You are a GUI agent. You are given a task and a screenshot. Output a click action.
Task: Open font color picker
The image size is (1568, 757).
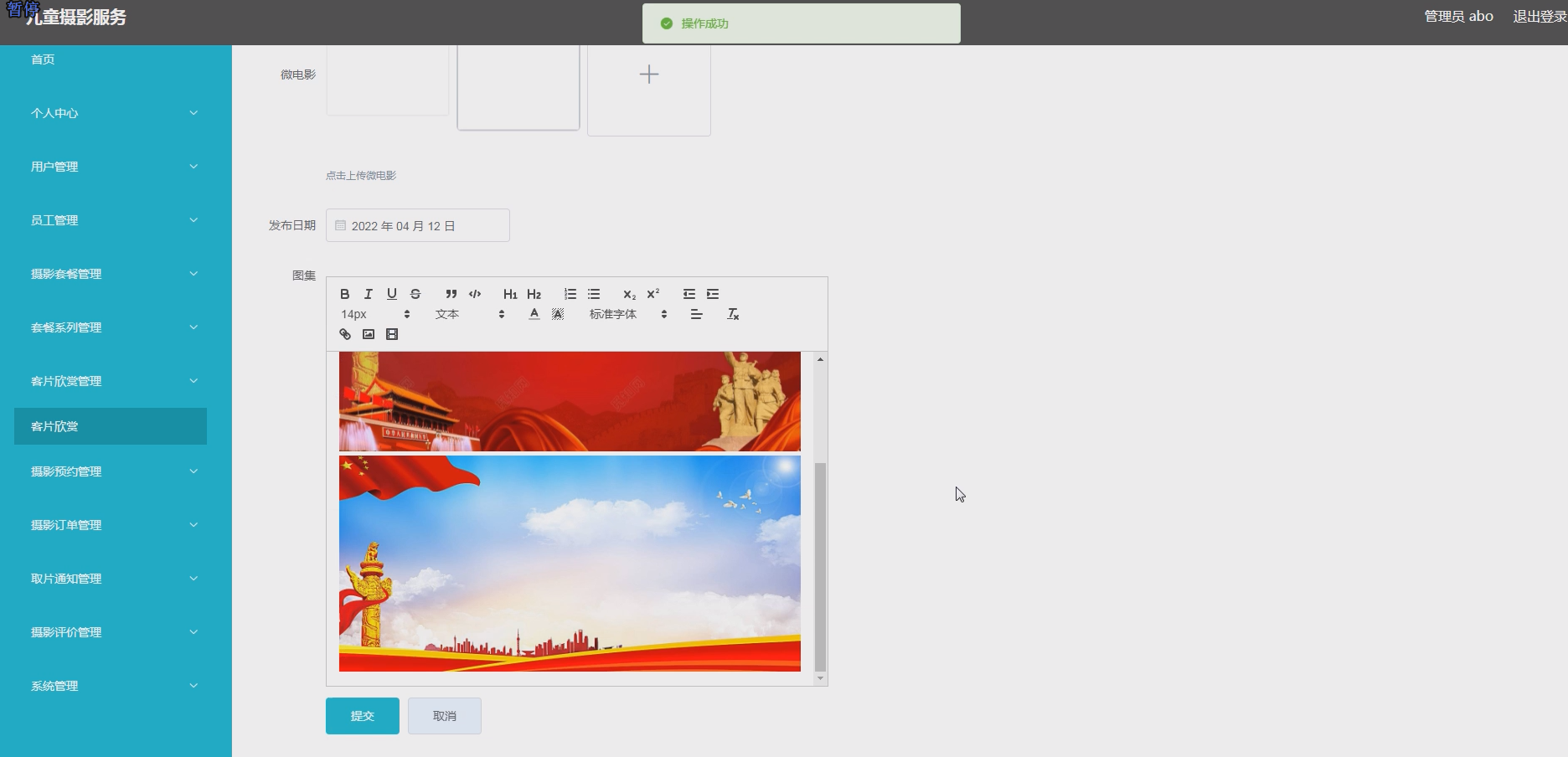click(x=534, y=314)
